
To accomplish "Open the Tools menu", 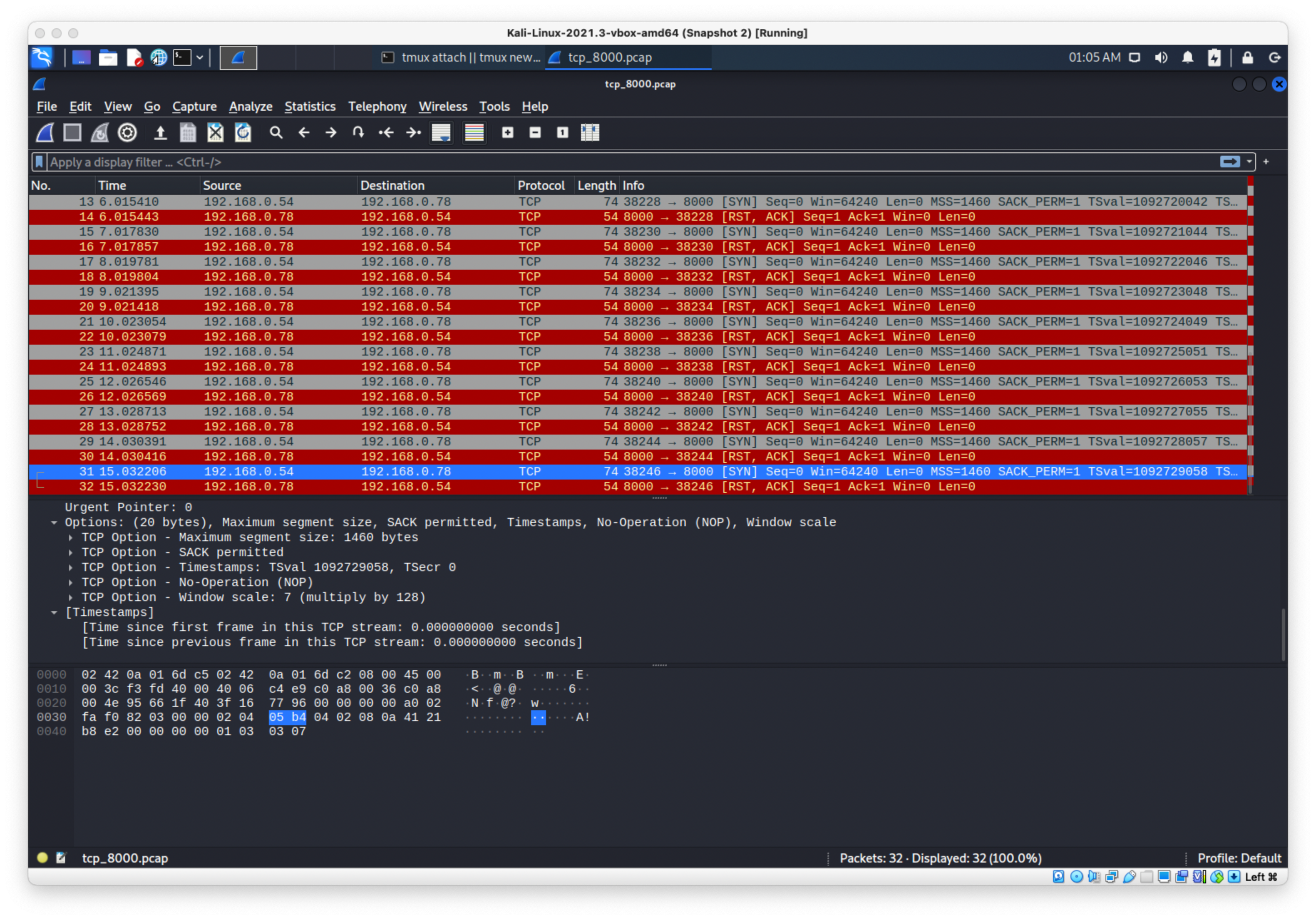I will (x=494, y=107).
